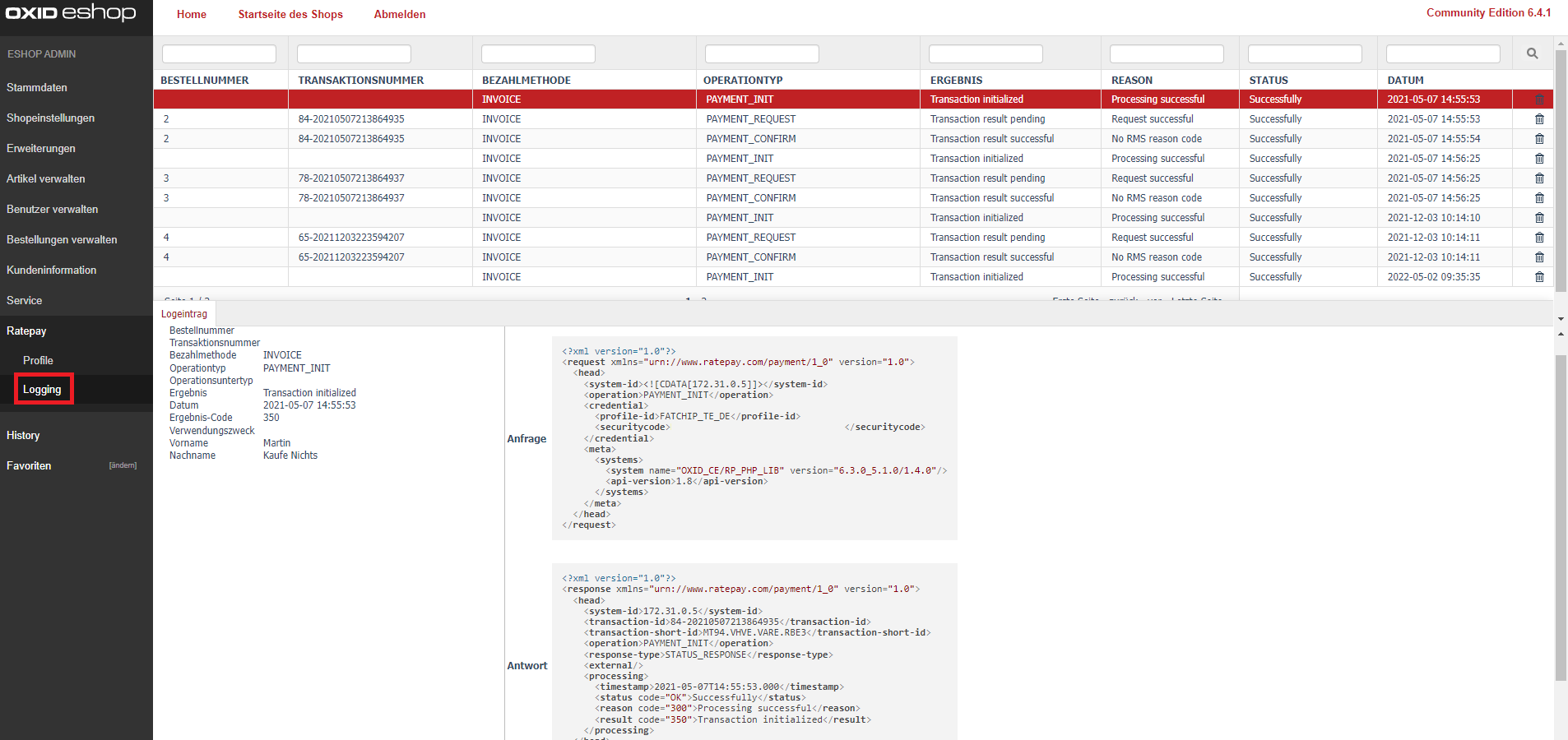Delete the PAYMENT_REQUEST log entry for order 2
This screenshot has width=1568, height=740.
(x=1539, y=119)
